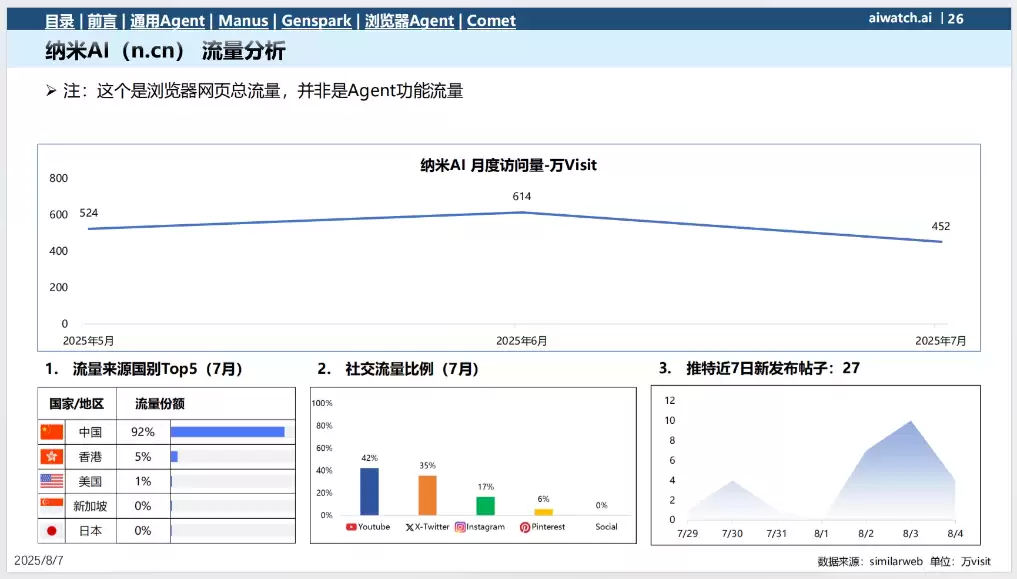Click the 8/1 date axis label
This screenshot has height=579, width=1017.
[821, 534]
